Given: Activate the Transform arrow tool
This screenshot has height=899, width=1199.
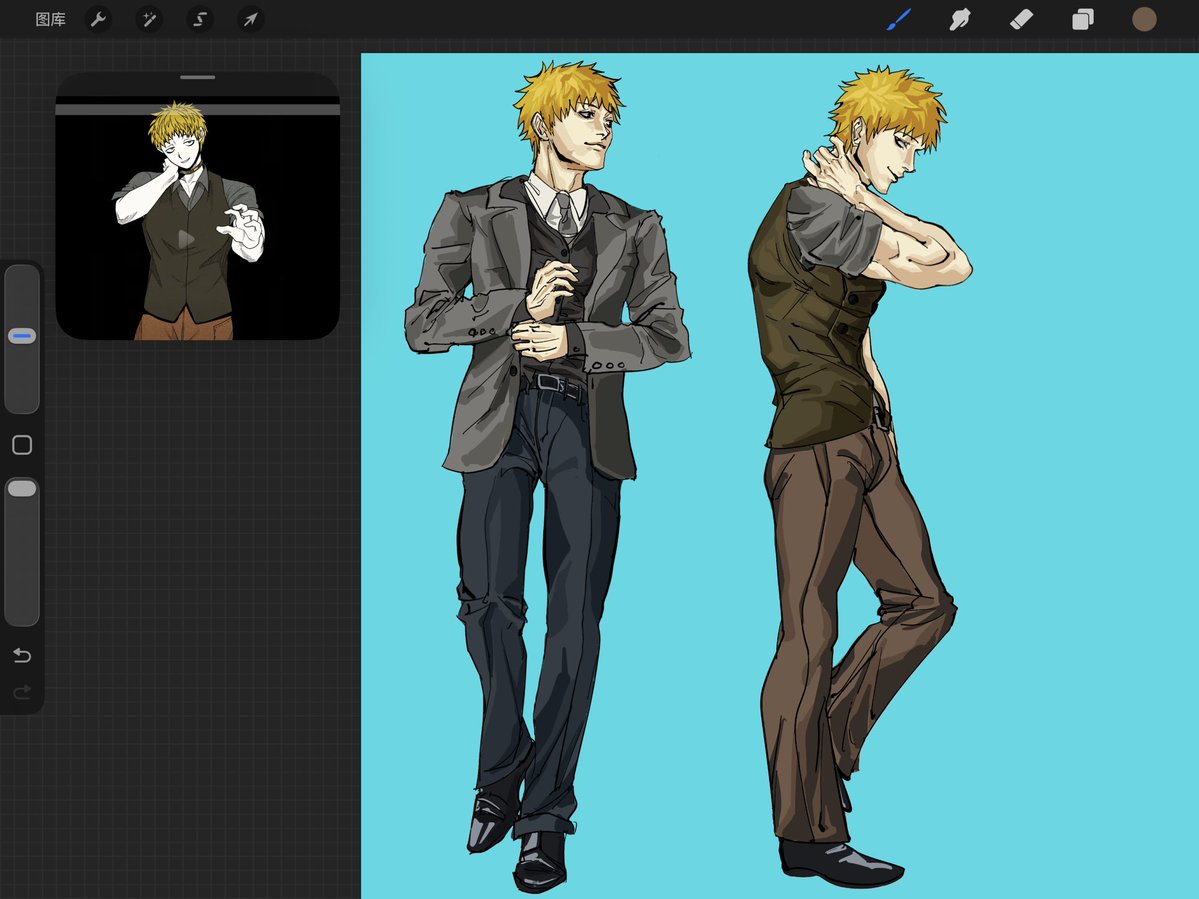Looking at the screenshot, I should coord(251,19).
